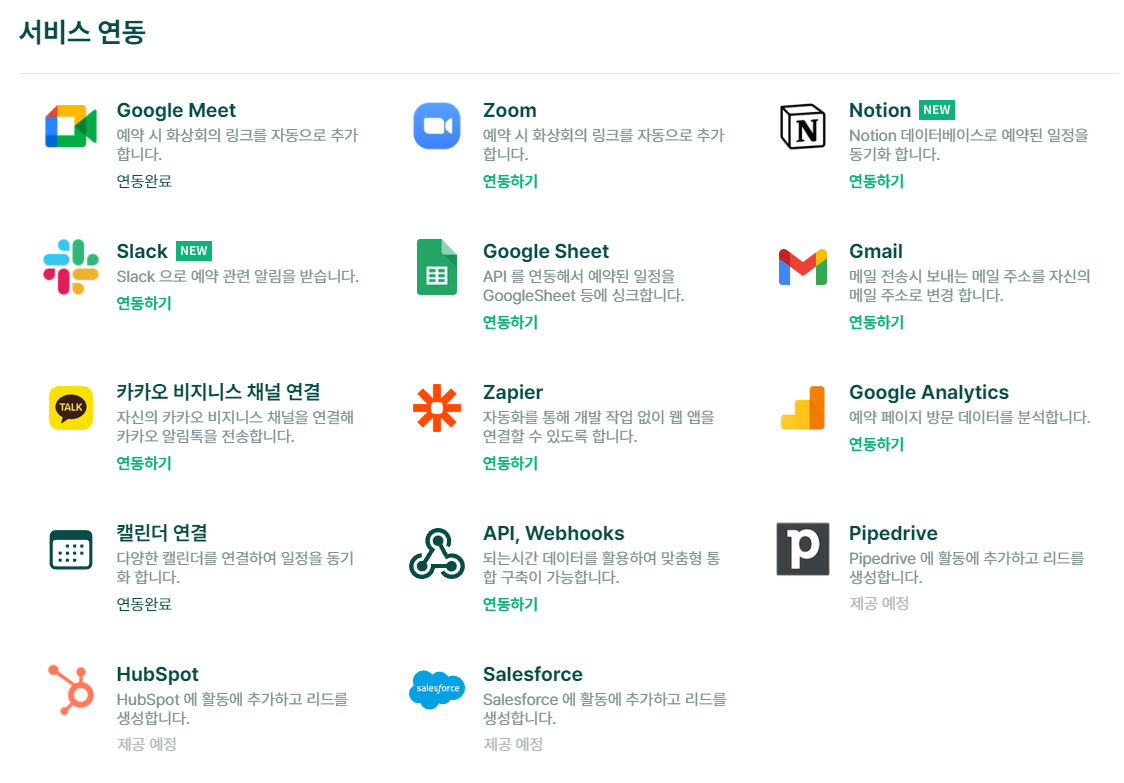This screenshot has height=783, width=1124.
Task: Click the Google Analytics description about 방문 데이터
Action: coord(969,417)
